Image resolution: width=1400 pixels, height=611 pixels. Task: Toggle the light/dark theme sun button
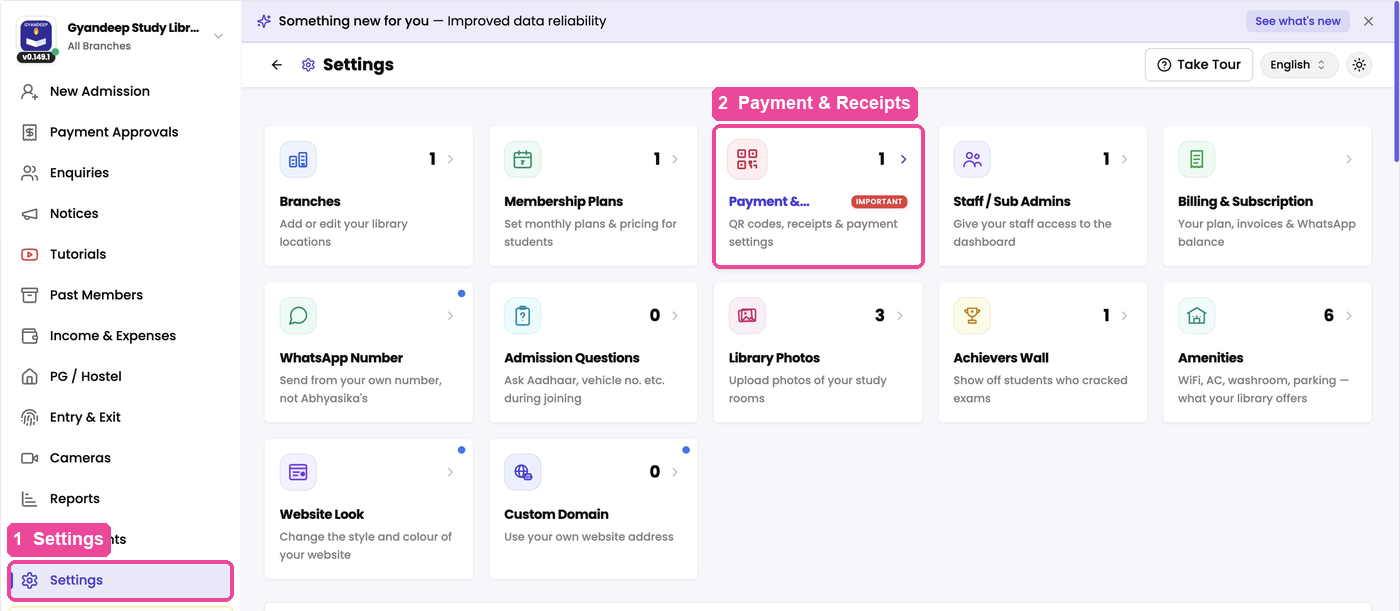[1359, 65]
